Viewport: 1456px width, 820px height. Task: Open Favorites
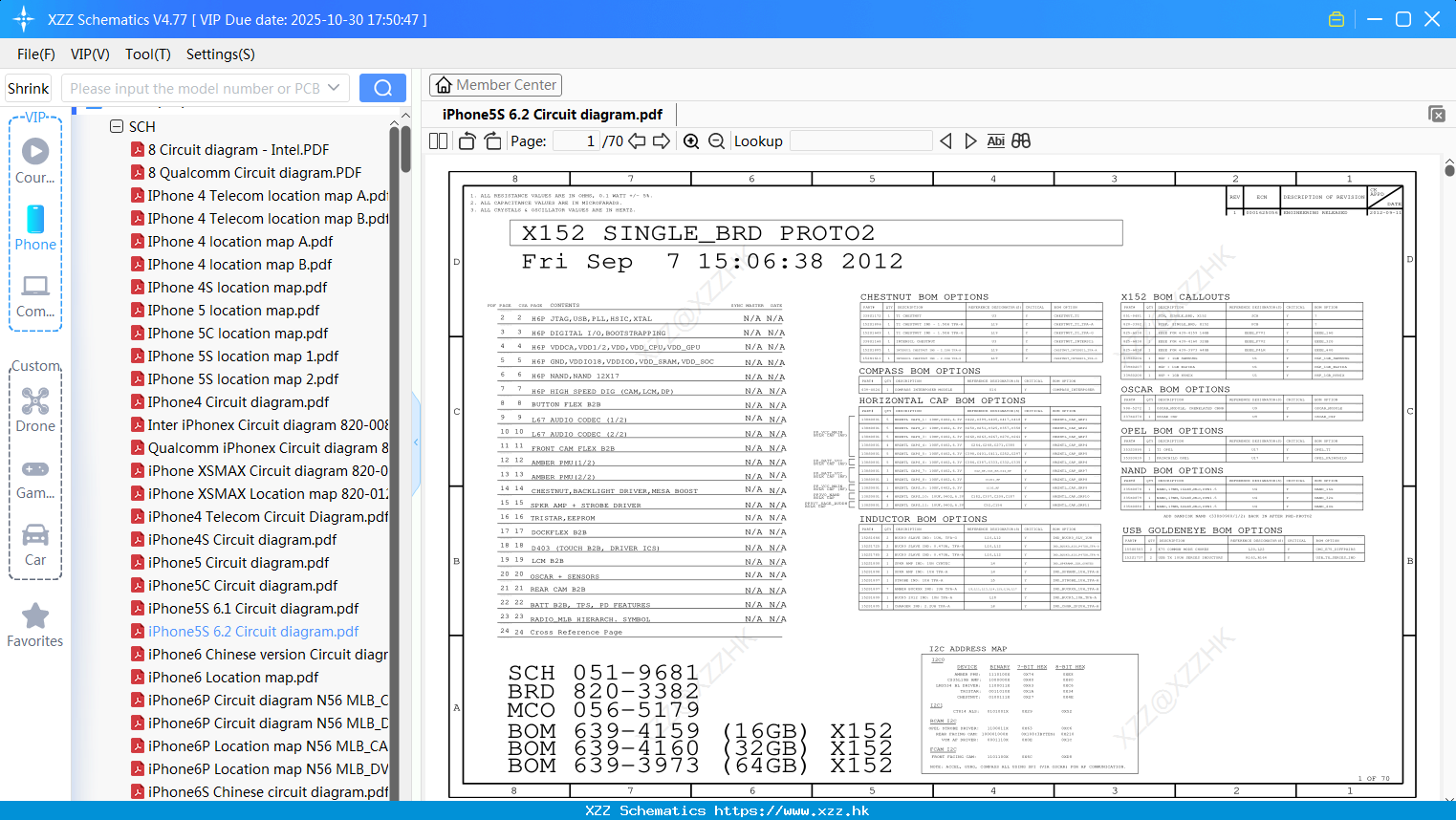point(35,626)
